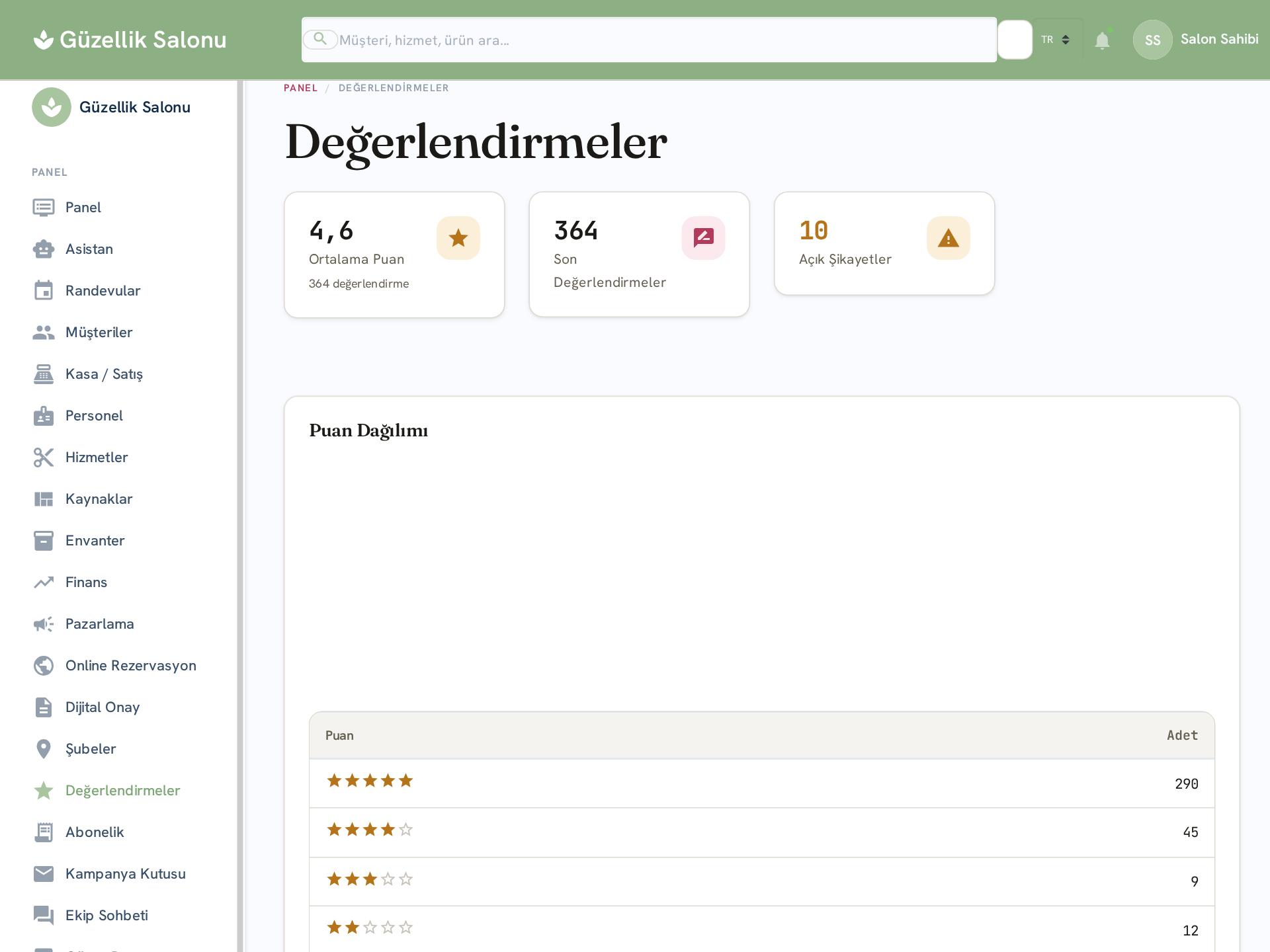Open the Abonelik receipt icon
Viewport: 1270px width, 952px height.
[x=44, y=832]
